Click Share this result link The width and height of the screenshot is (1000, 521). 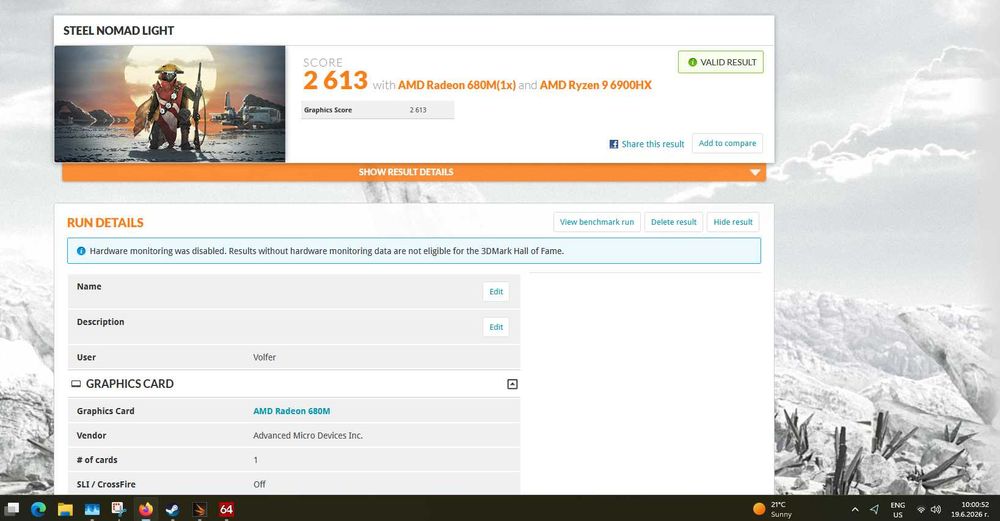[x=652, y=144]
